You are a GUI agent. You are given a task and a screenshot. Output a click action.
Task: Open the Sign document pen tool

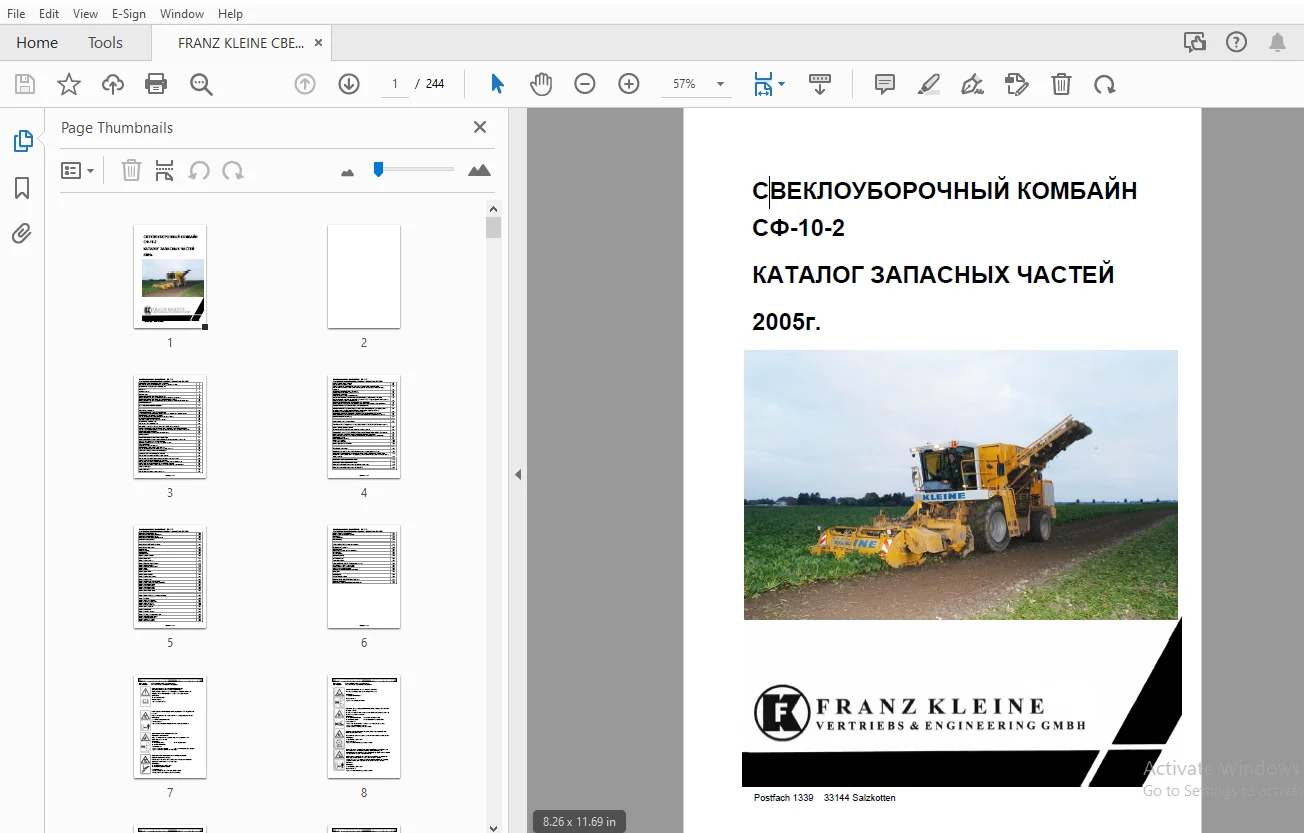973,84
